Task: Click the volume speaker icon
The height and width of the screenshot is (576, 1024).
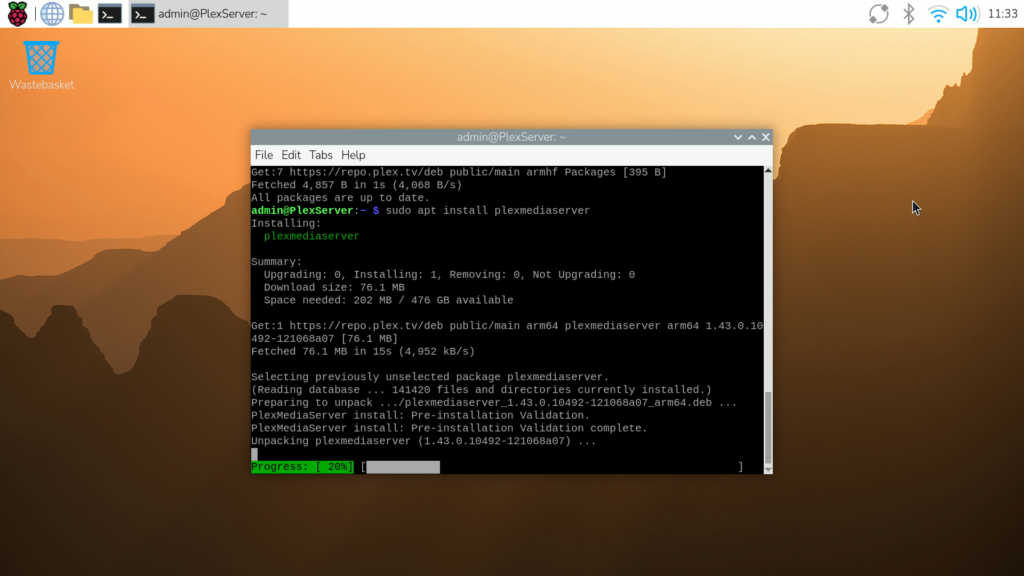Action: 966,14
